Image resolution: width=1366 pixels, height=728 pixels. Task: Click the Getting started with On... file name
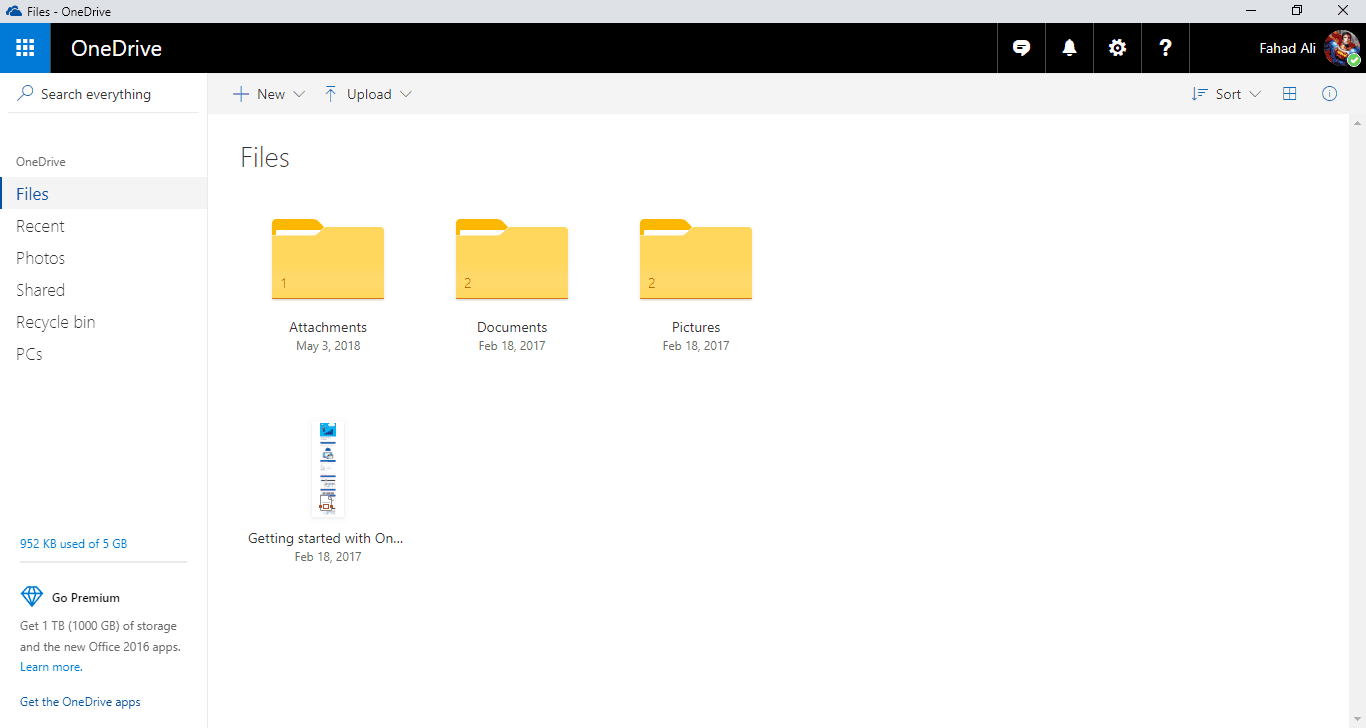[326, 538]
